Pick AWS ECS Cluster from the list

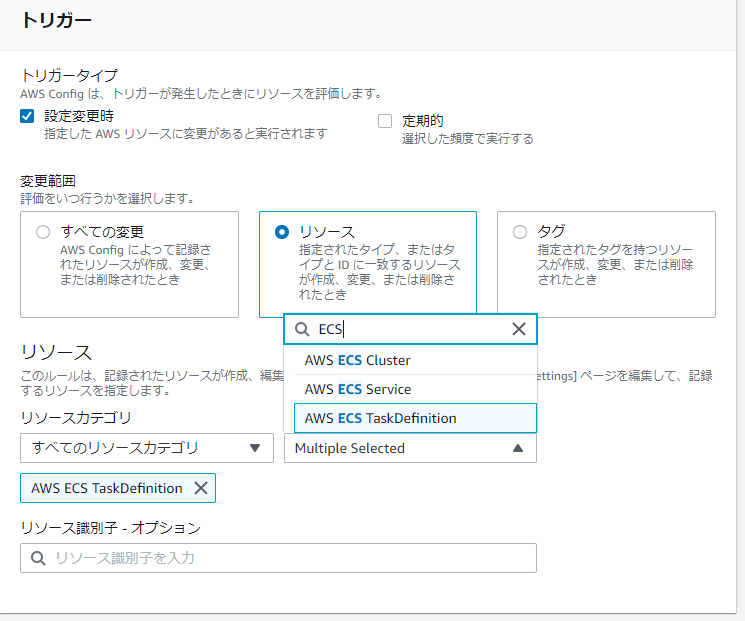[415, 360]
